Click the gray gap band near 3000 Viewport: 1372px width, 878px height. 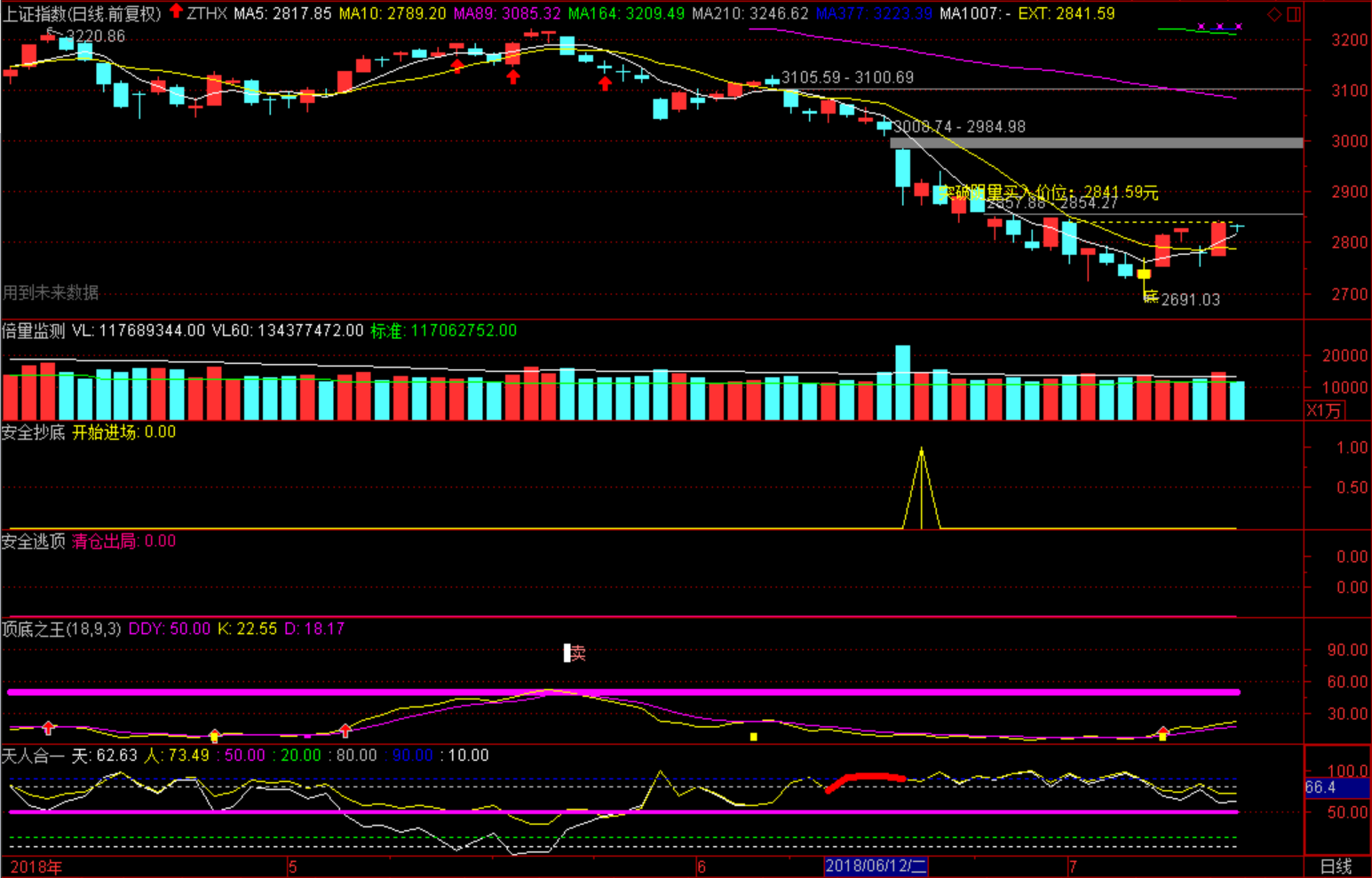pyautogui.click(x=1097, y=142)
